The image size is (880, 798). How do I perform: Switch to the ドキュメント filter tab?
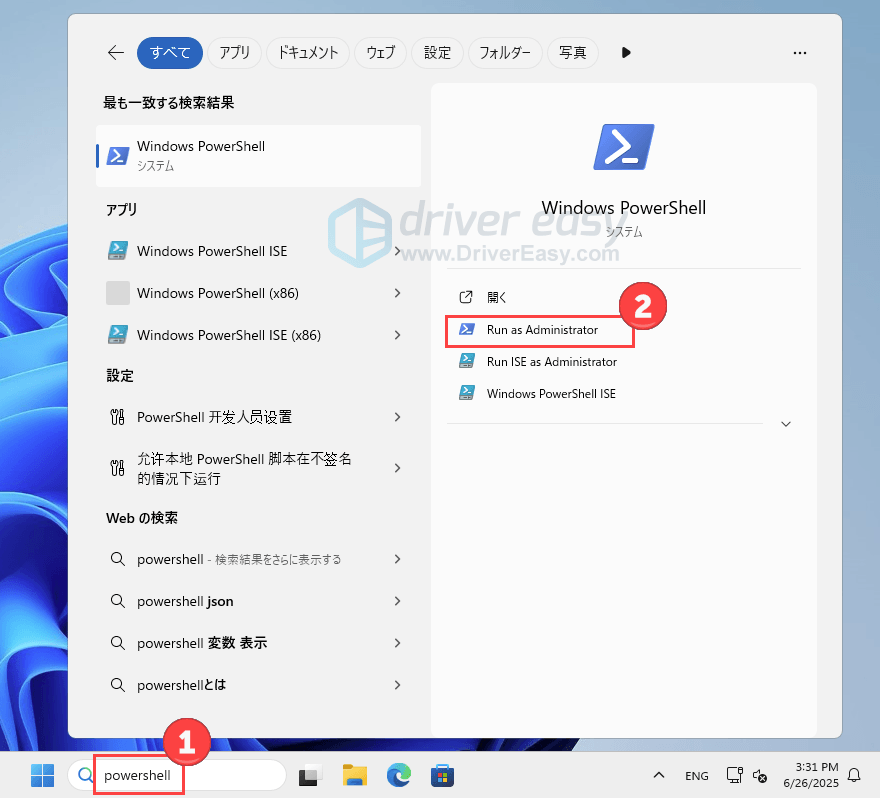[308, 53]
